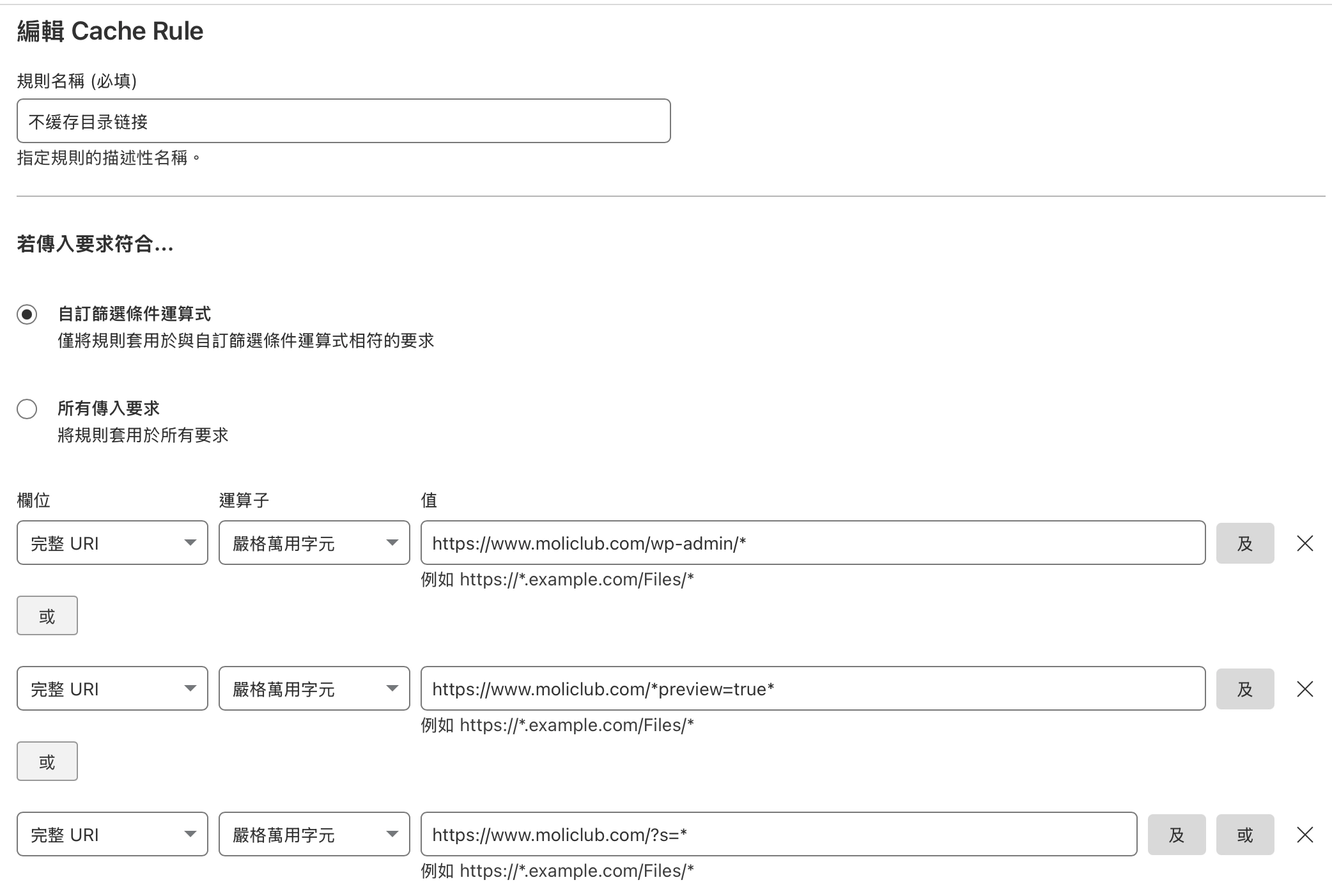Viewport: 1332px width, 896px height.
Task: Edit the ?s= URL value field
Action: [779, 834]
